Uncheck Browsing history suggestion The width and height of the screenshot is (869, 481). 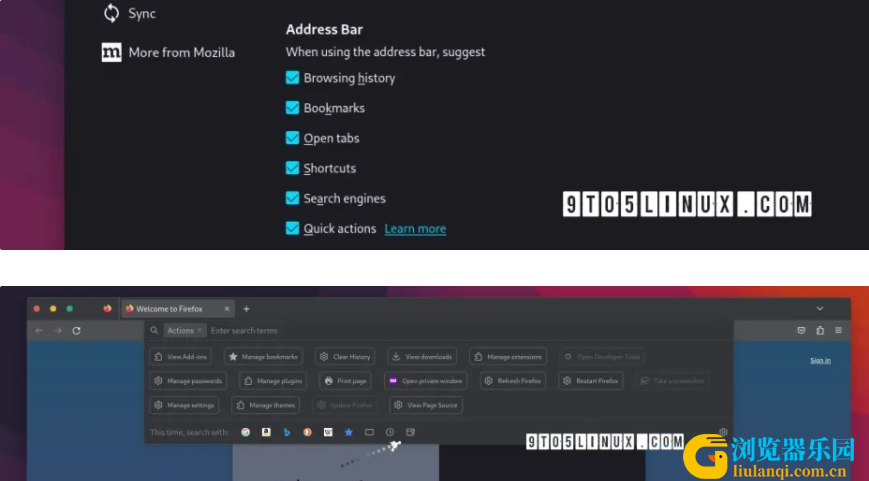(x=292, y=78)
